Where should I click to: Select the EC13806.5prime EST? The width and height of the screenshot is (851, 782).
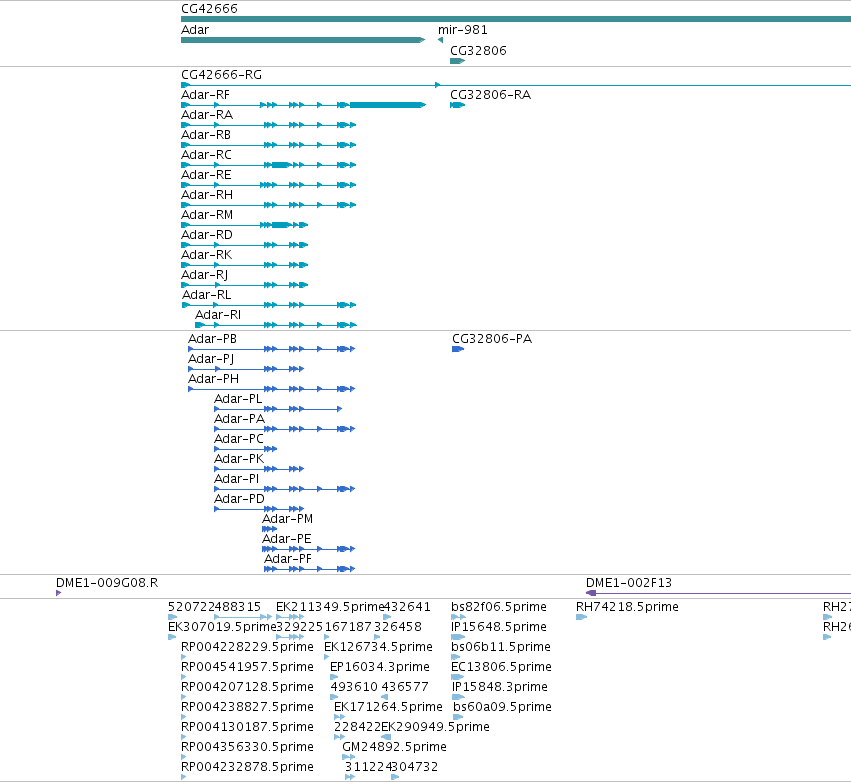(501, 667)
